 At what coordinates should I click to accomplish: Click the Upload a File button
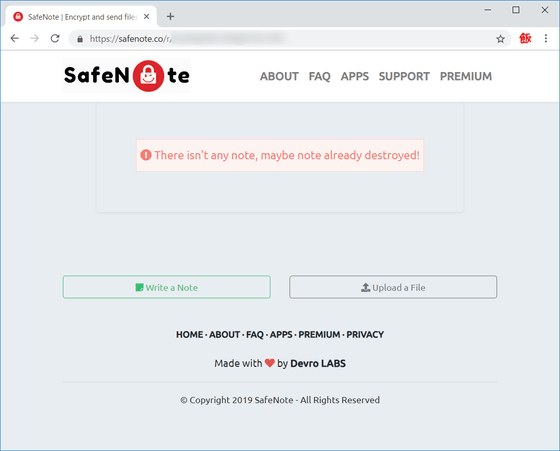(x=393, y=287)
